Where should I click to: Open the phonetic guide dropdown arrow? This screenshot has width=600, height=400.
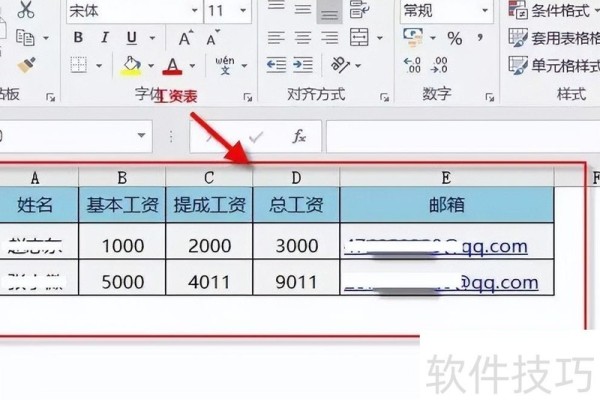coord(244,66)
